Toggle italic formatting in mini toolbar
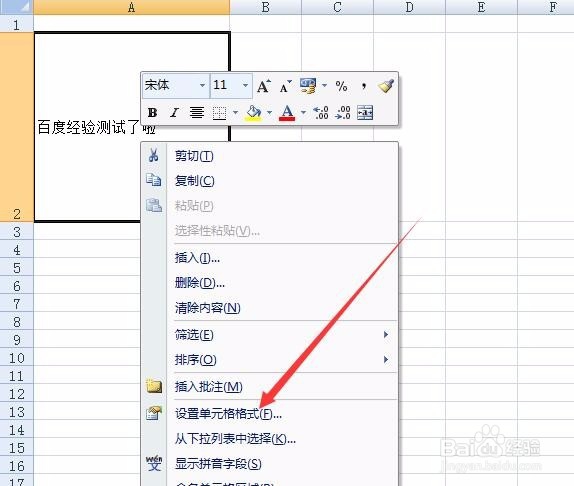 (174, 112)
